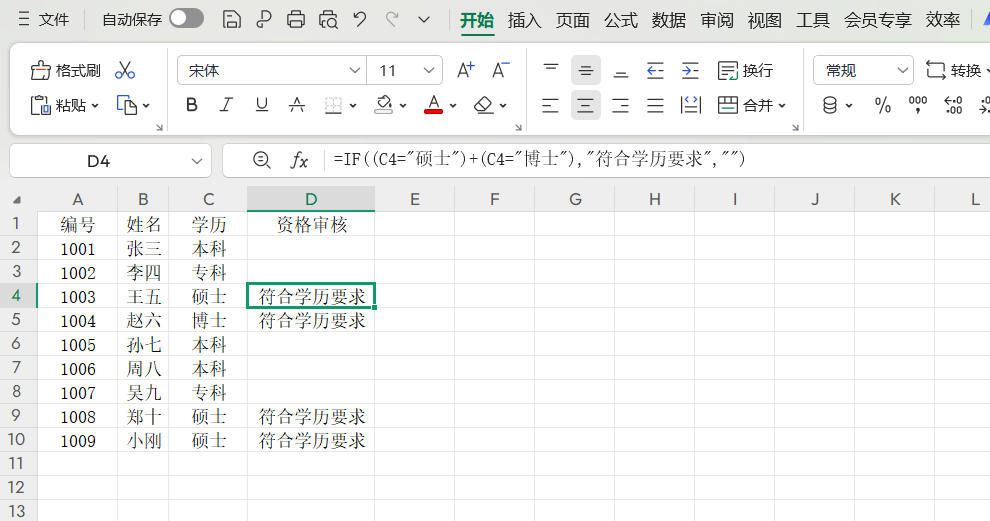Click the 合并 (Merge) button
This screenshot has height=521, width=990.
tap(750, 105)
